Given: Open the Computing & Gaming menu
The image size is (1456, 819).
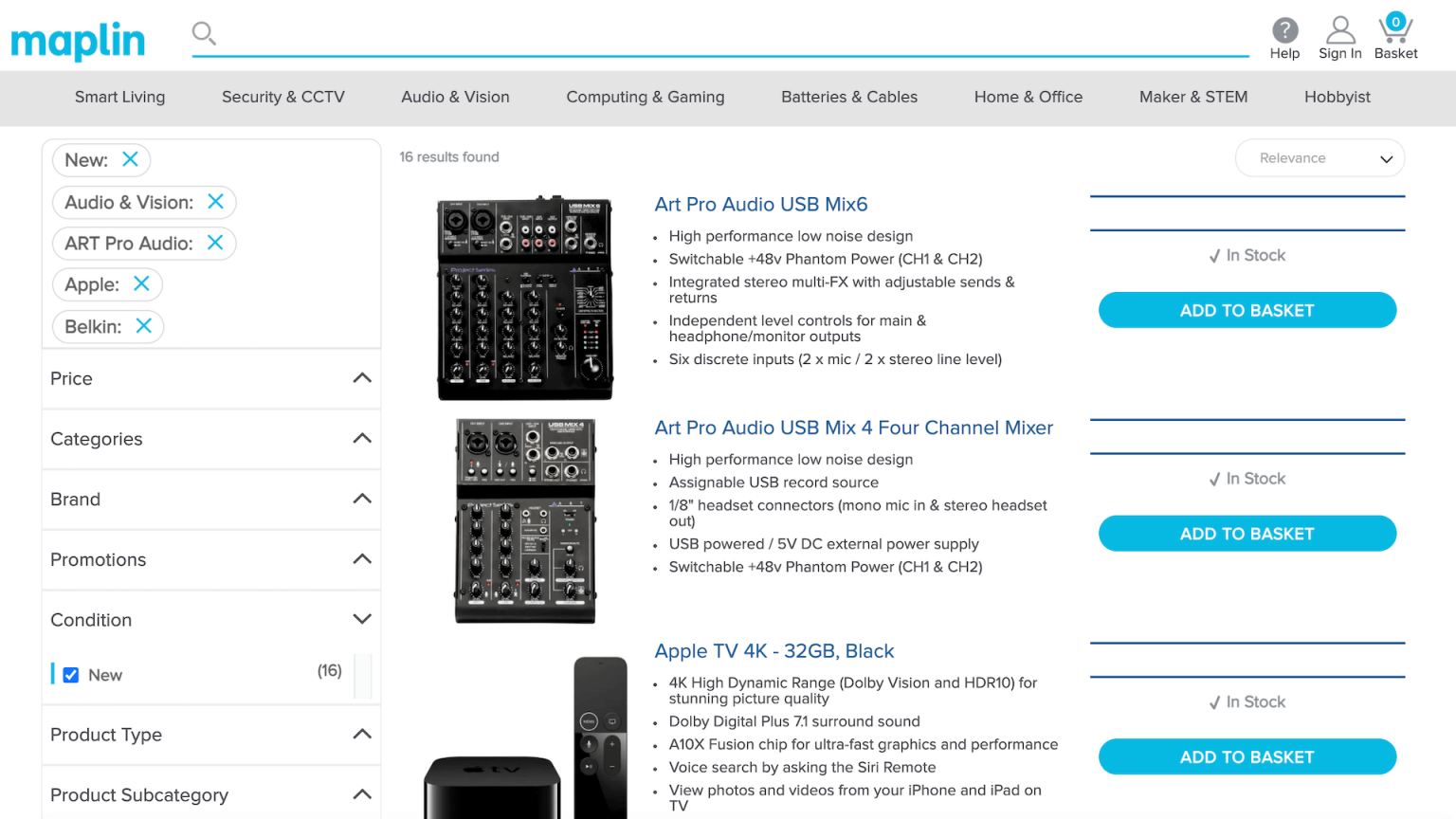Looking at the screenshot, I should point(645,97).
